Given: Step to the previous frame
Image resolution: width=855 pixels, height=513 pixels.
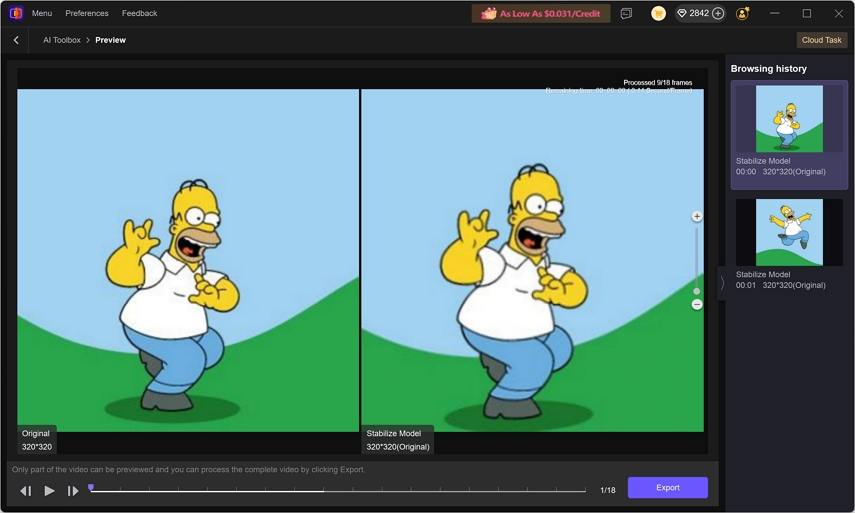Looking at the screenshot, I should (26, 491).
